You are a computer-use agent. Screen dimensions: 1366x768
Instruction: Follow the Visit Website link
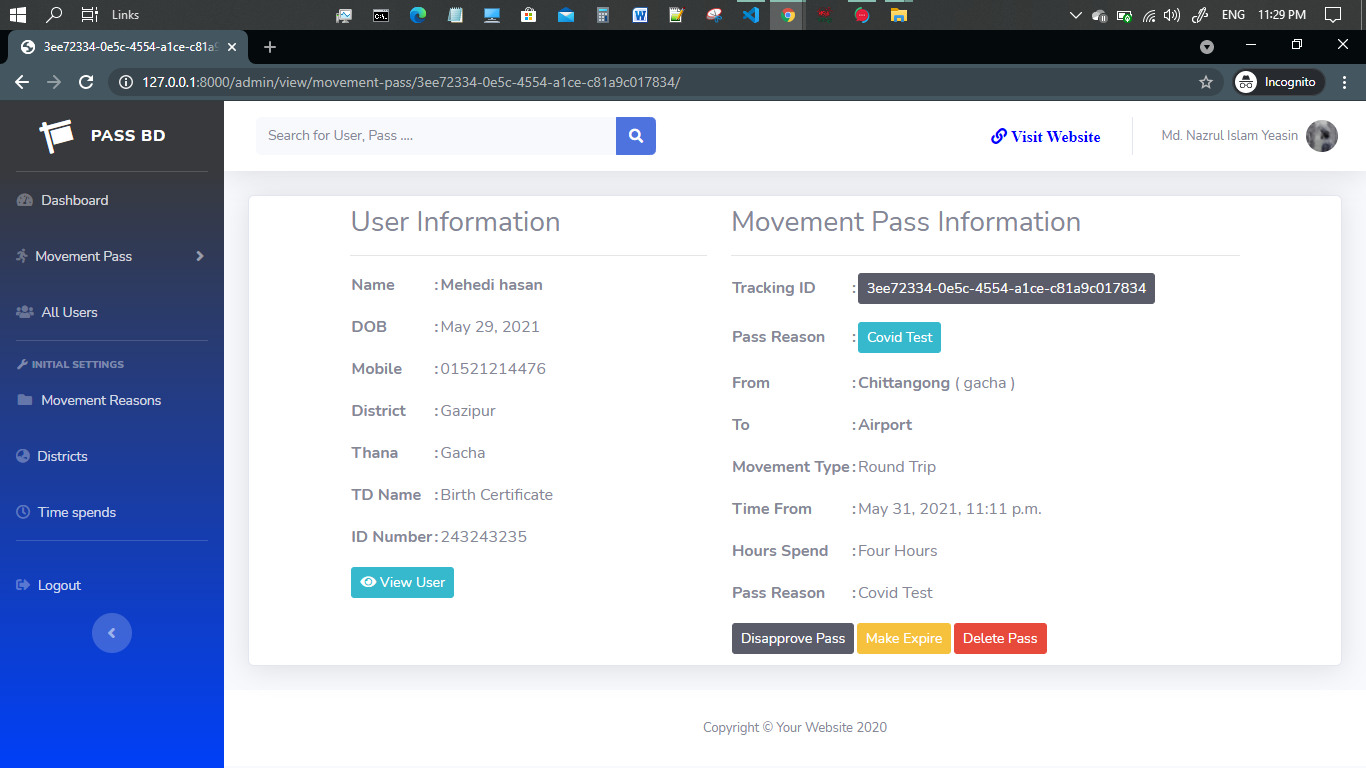(x=1046, y=137)
